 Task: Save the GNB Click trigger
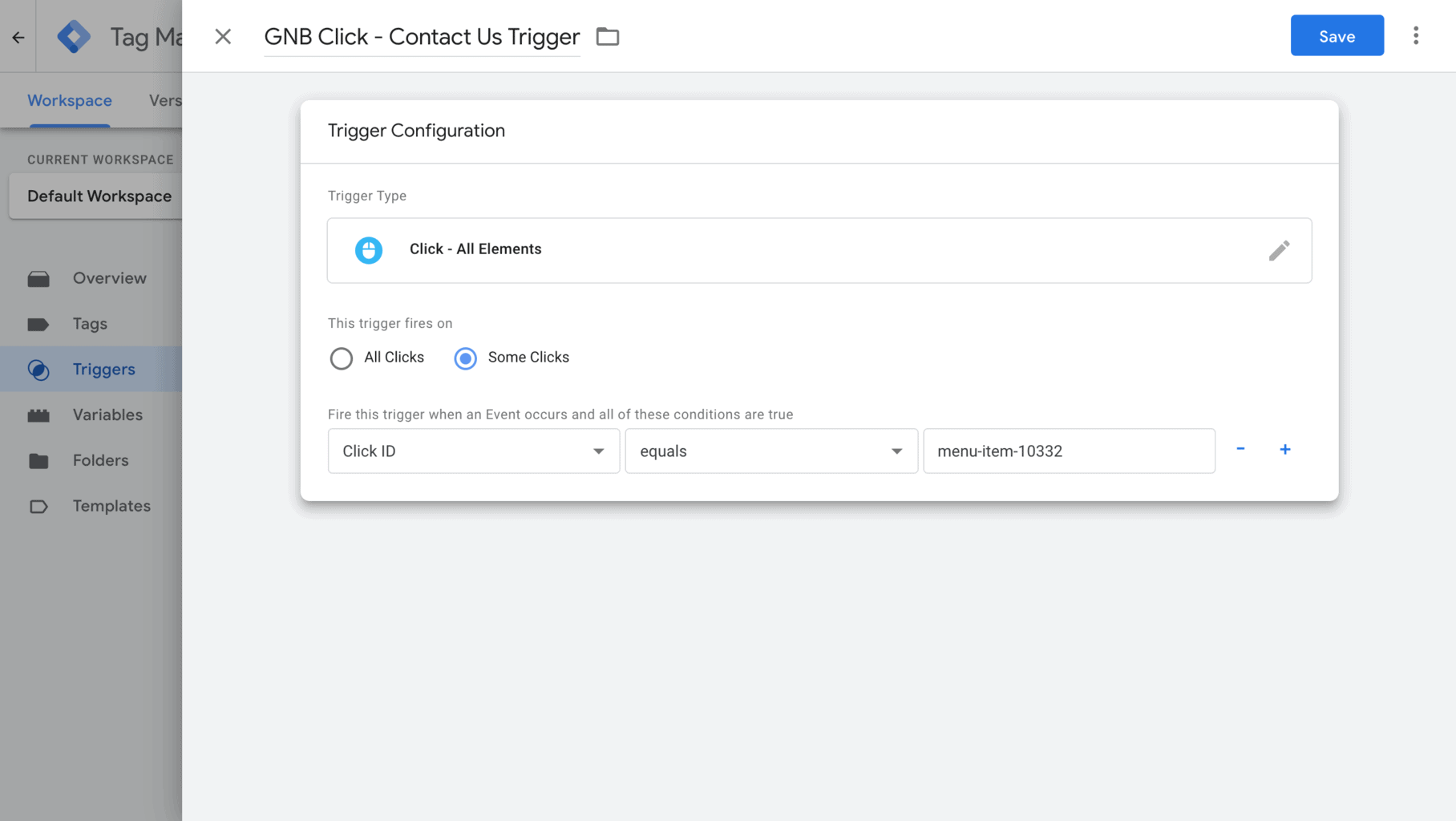[1337, 35]
